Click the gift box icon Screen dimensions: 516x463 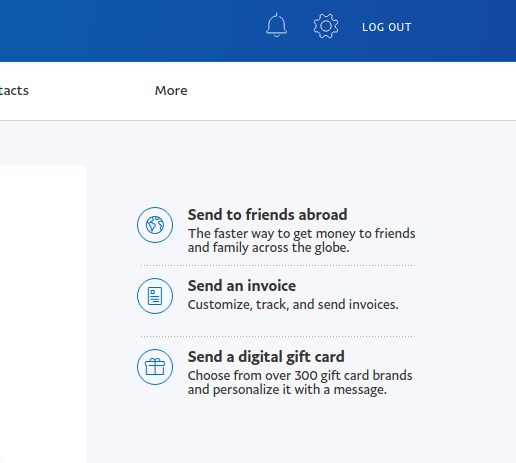pos(155,367)
